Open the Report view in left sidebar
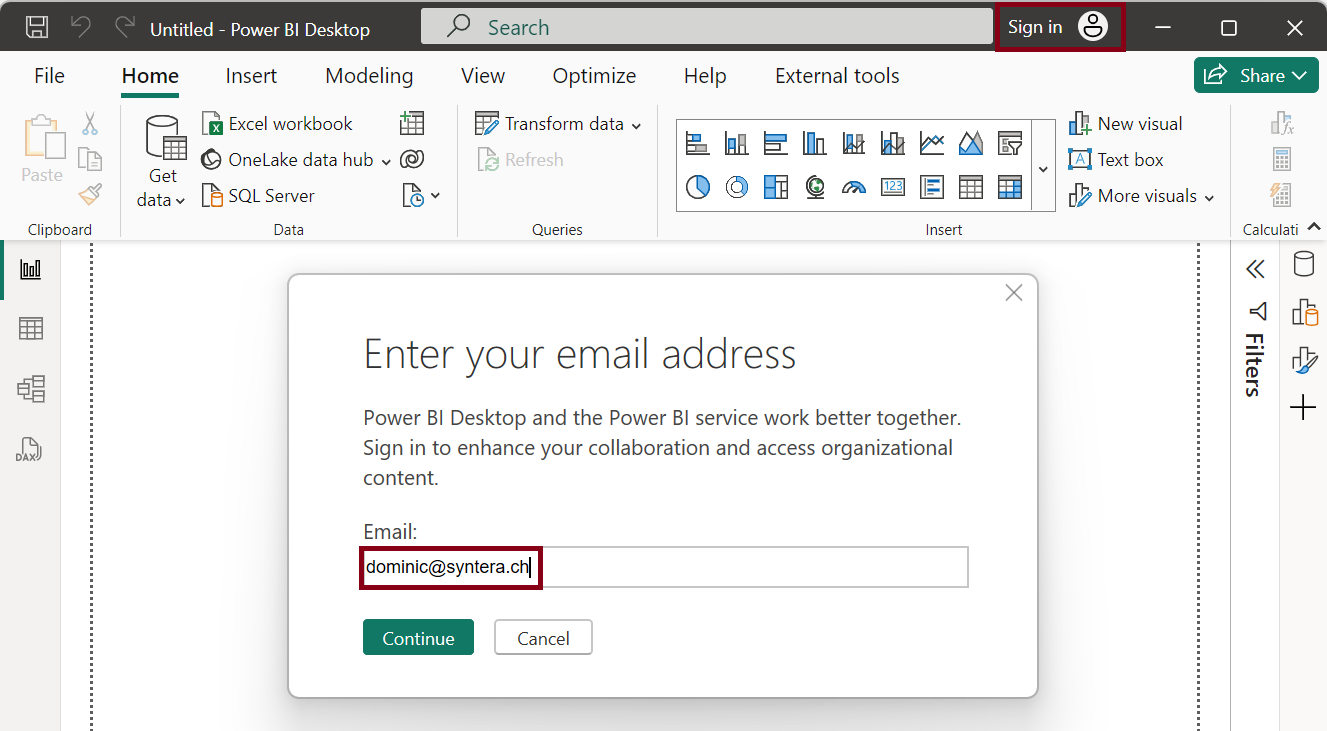This screenshot has height=731, width=1327. pos(31,269)
